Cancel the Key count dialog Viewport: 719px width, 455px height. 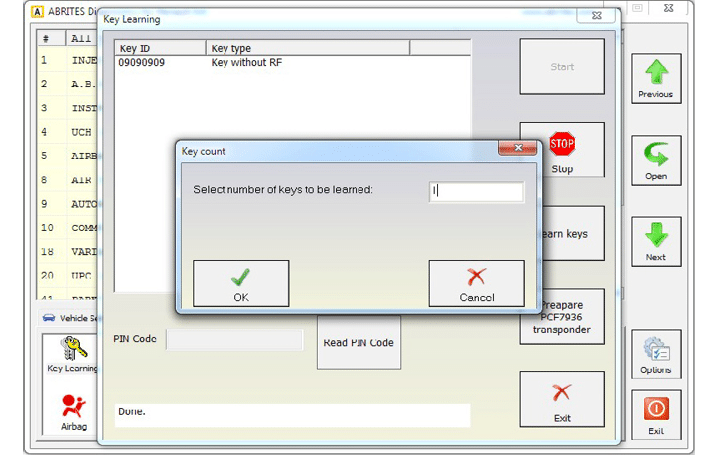[476, 283]
